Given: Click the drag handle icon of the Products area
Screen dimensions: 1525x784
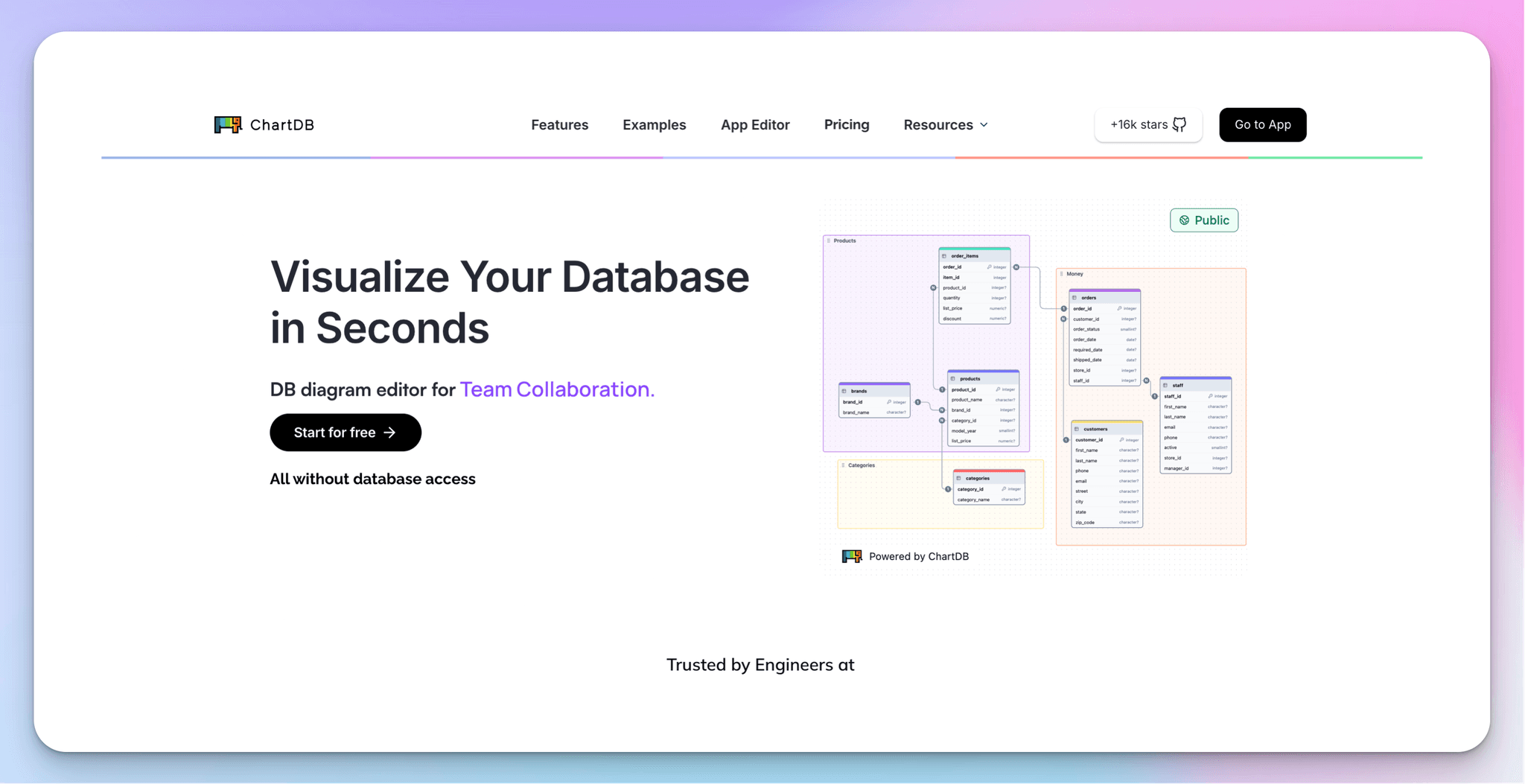Looking at the screenshot, I should pyautogui.click(x=829, y=240).
